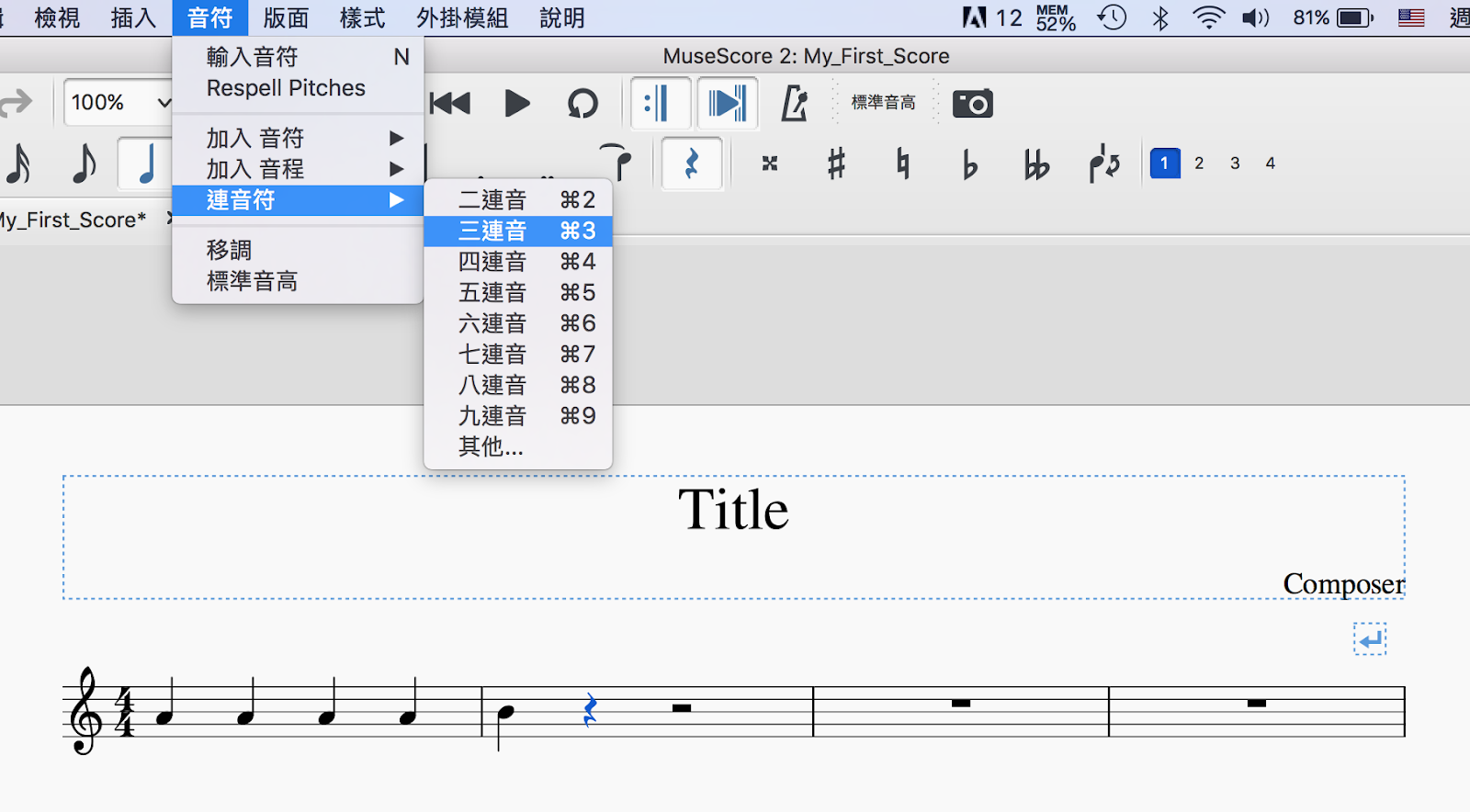Select the 連音符 submenu entry
Image resolution: width=1470 pixels, height=812 pixels.
[x=298, y=200]
